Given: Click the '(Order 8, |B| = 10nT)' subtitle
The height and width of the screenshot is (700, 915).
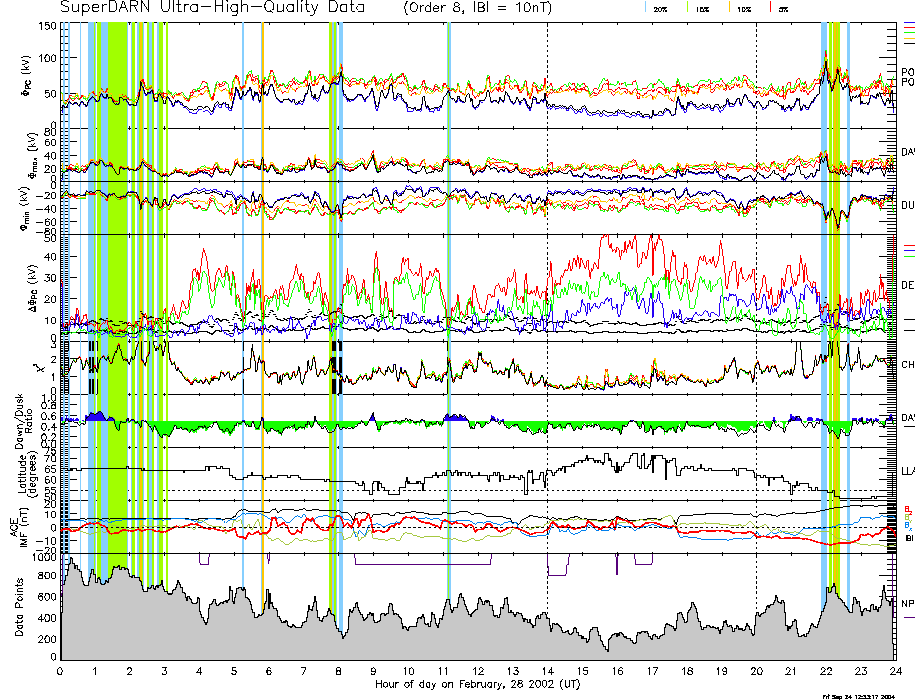Looking at the screenshot, I should pos(475,8).
